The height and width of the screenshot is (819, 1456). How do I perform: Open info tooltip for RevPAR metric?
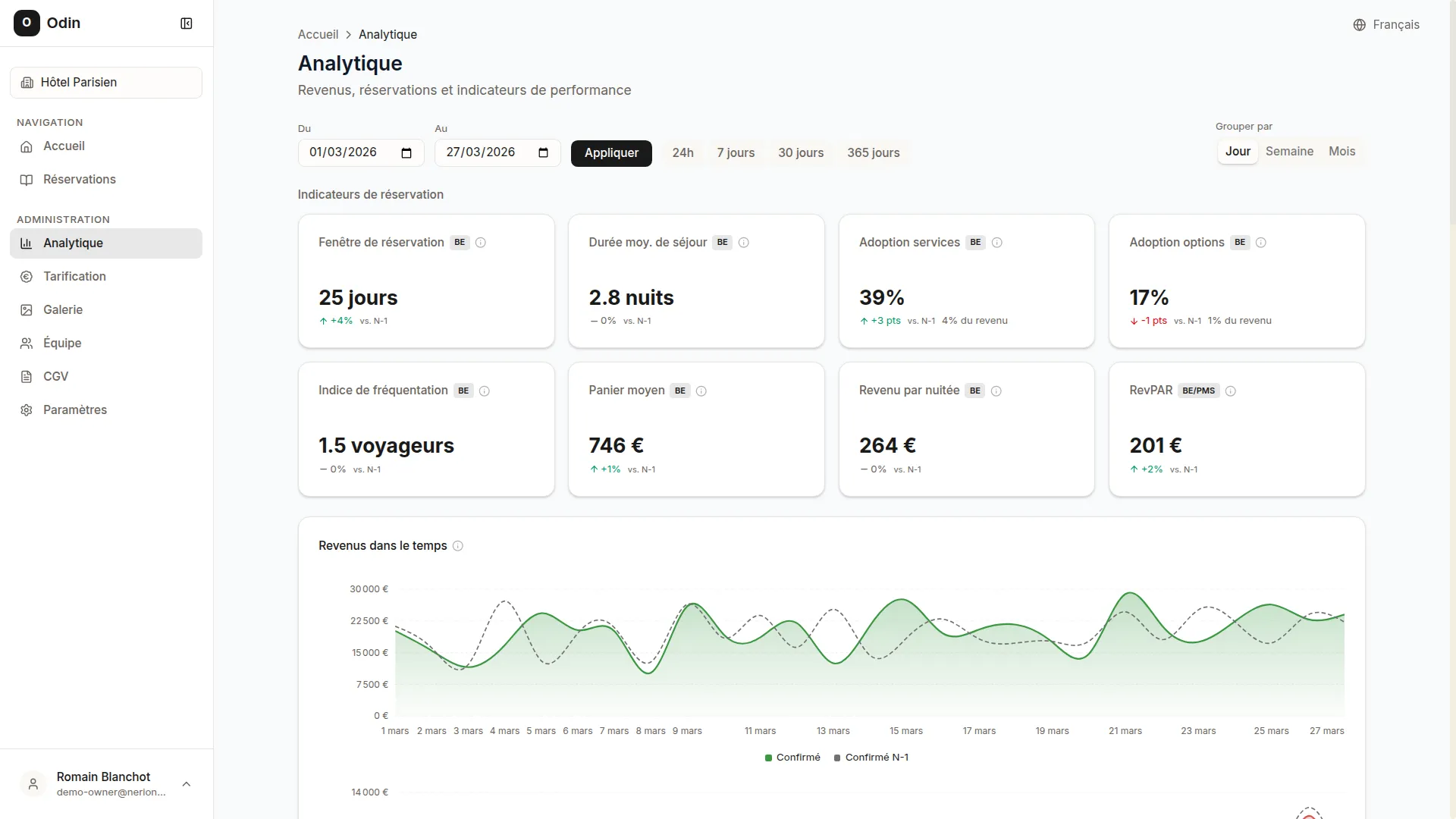(1231, 391)
